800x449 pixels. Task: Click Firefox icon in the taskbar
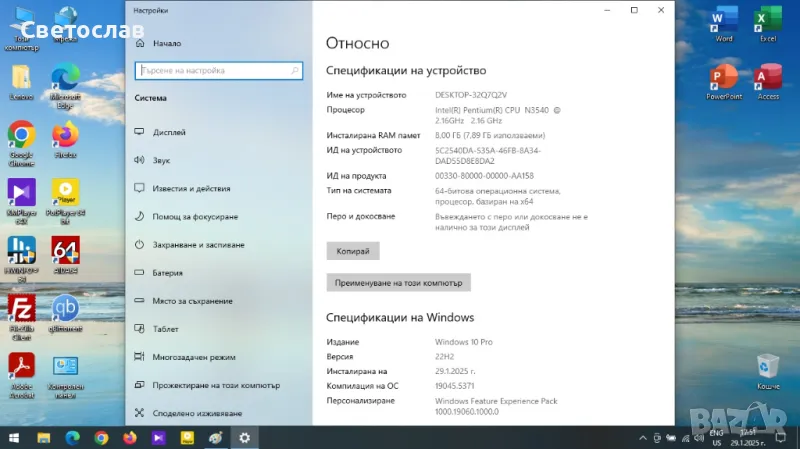(130, 437)
